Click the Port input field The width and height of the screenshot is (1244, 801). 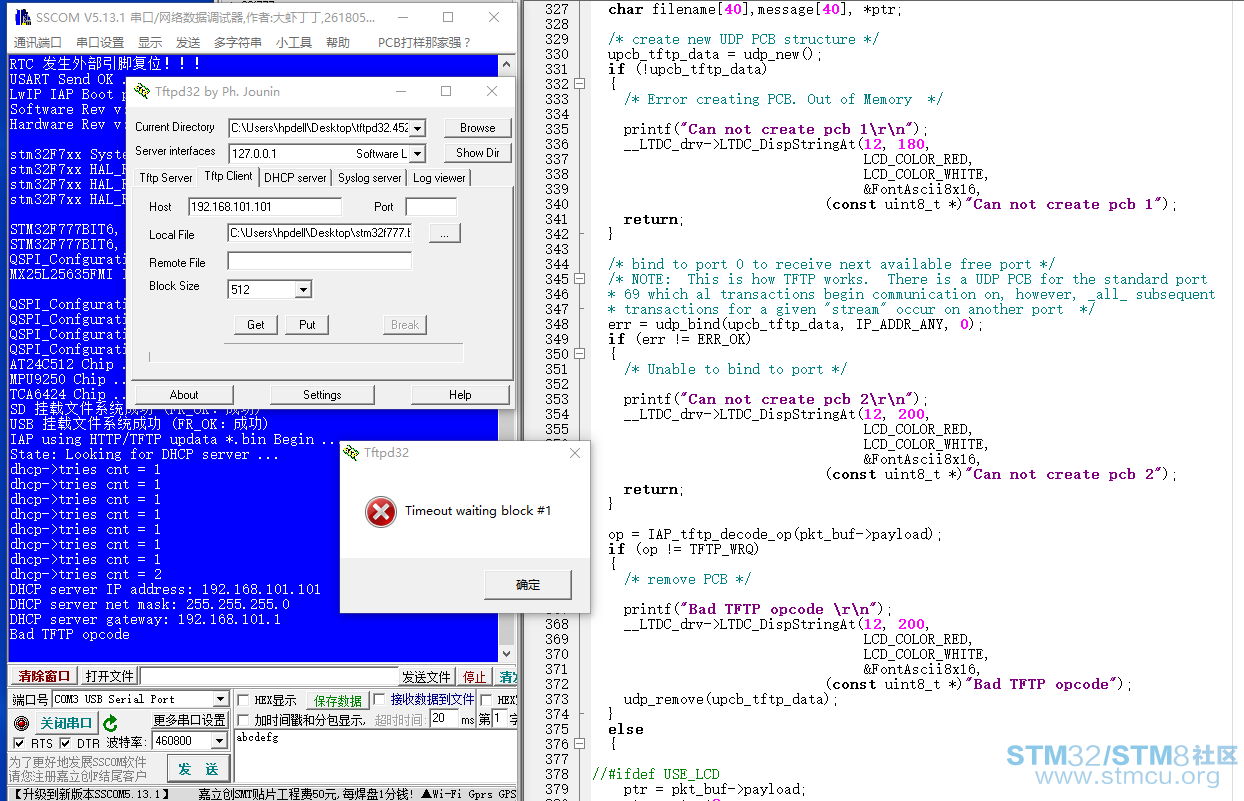point(431,207)
